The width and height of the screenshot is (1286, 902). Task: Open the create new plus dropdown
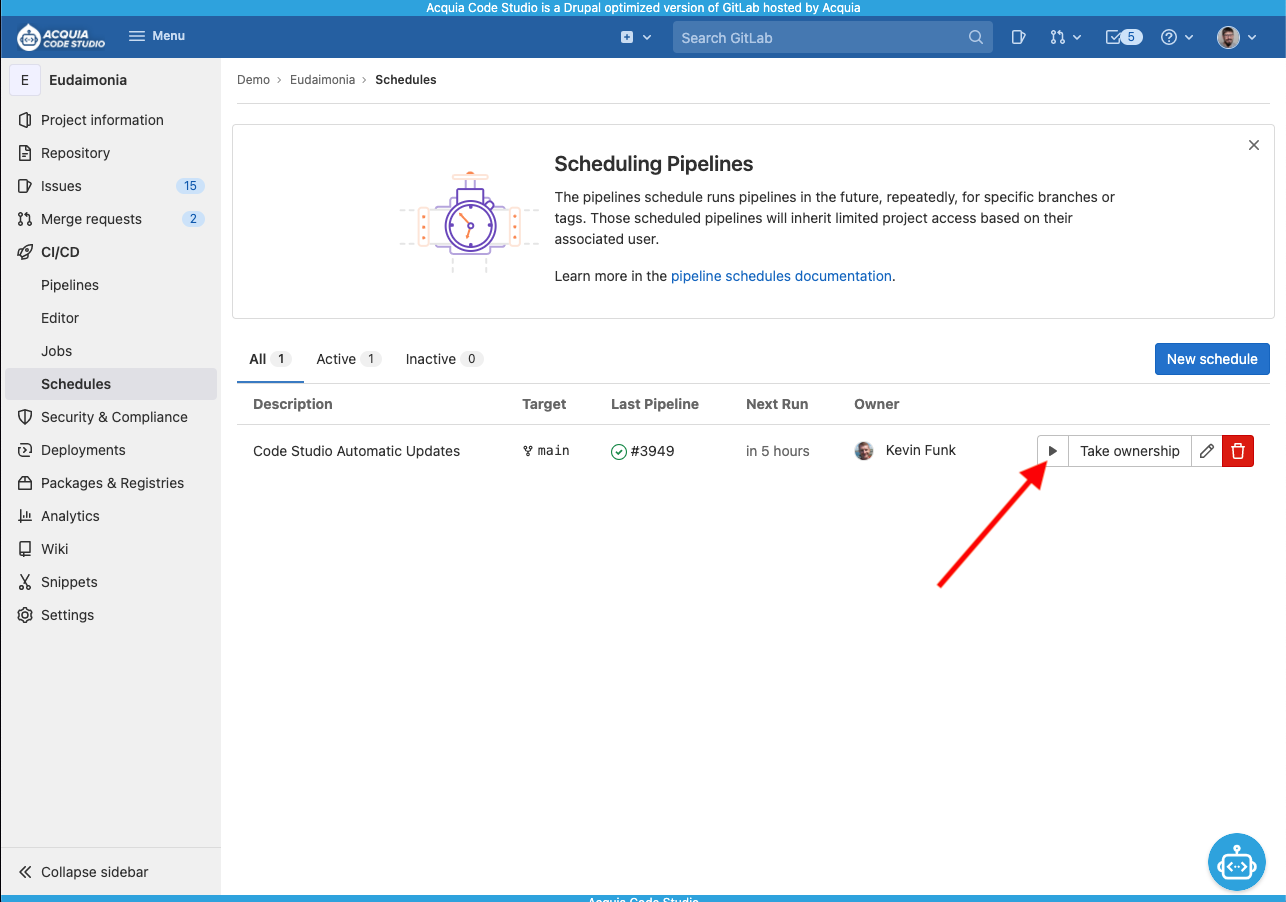tap(636, 37)
